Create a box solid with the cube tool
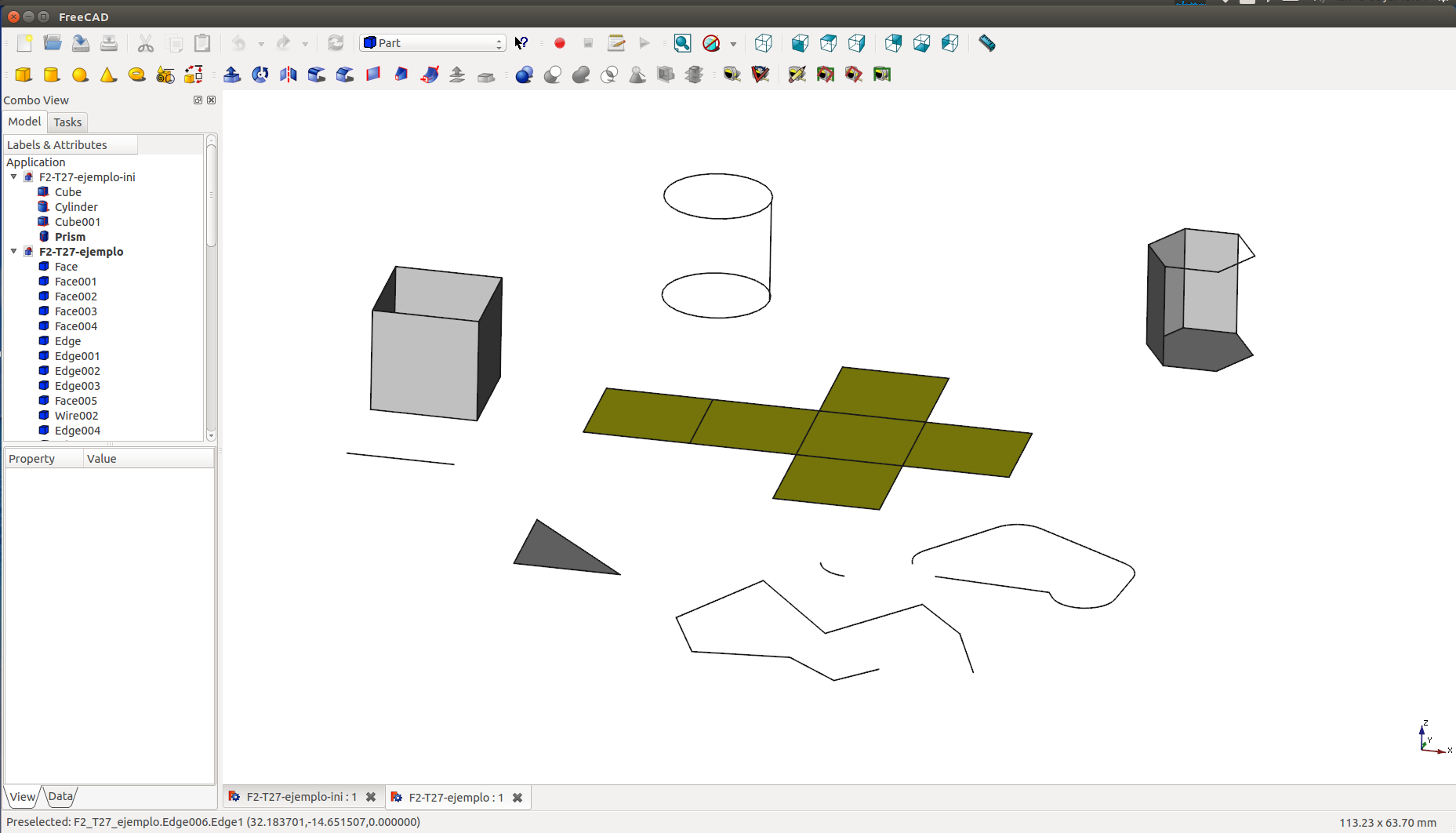1456x833 pixels. [x=24, y=75]
